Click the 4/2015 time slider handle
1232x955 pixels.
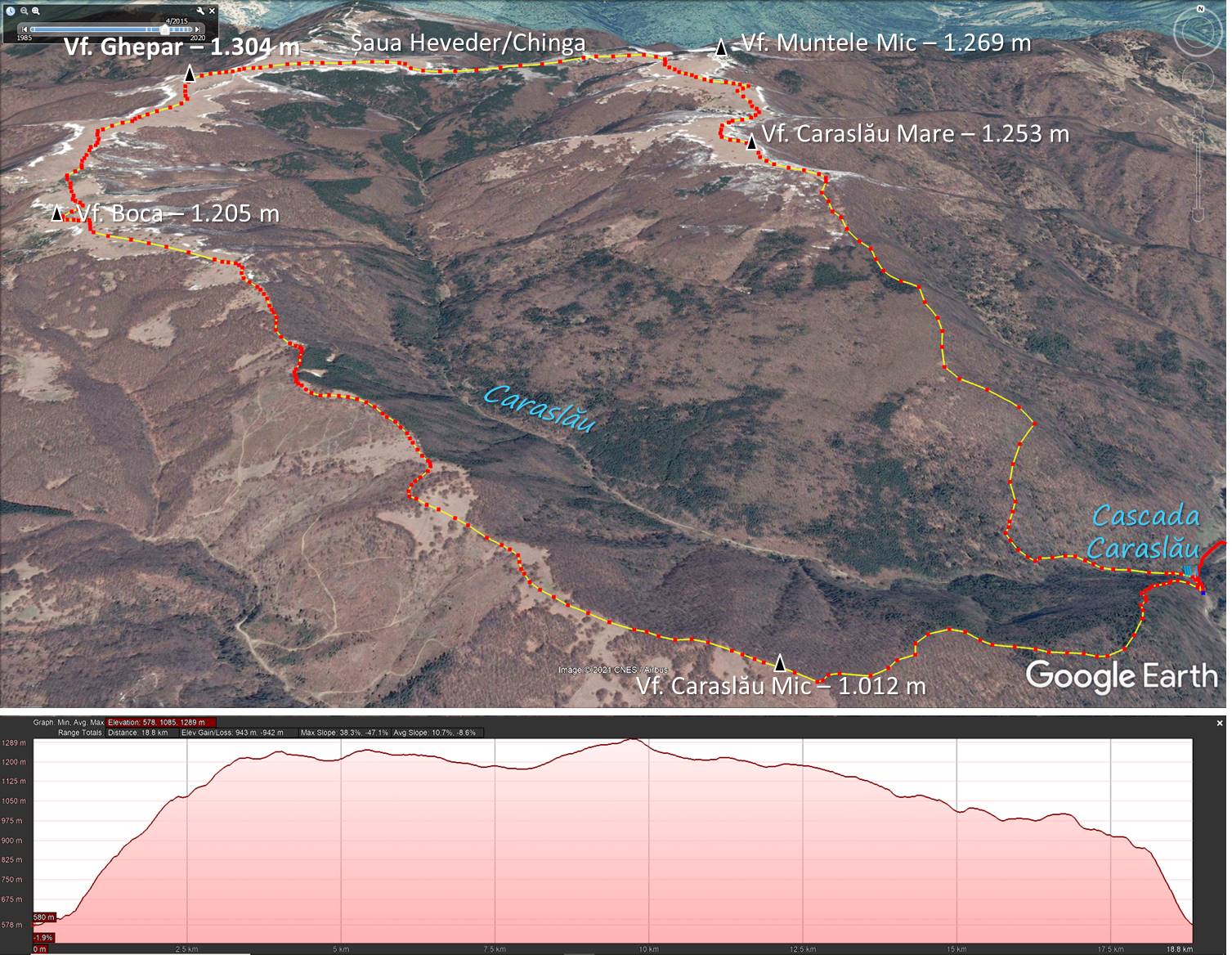(164, 29)
